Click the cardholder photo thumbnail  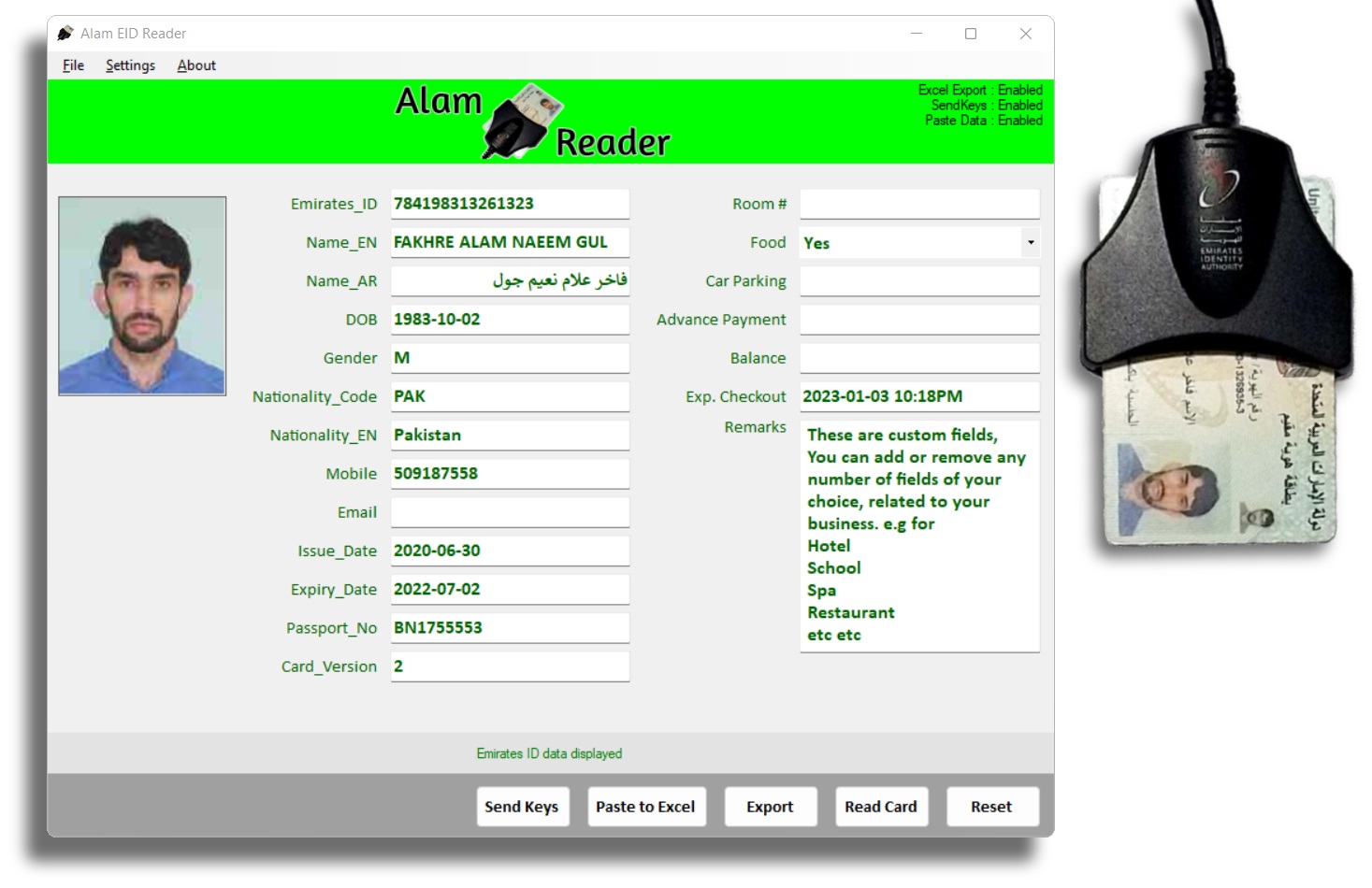pos(142,295)
